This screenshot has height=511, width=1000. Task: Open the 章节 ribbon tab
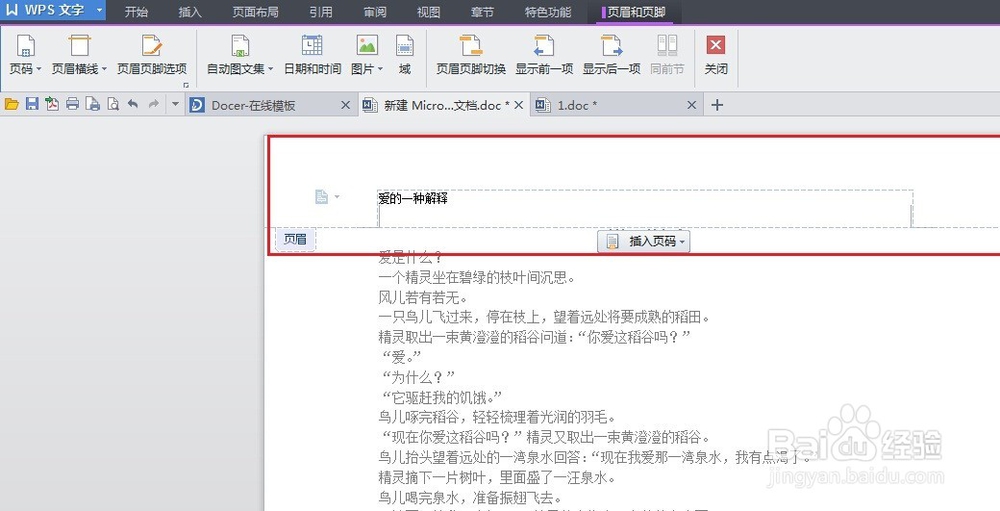482,11
